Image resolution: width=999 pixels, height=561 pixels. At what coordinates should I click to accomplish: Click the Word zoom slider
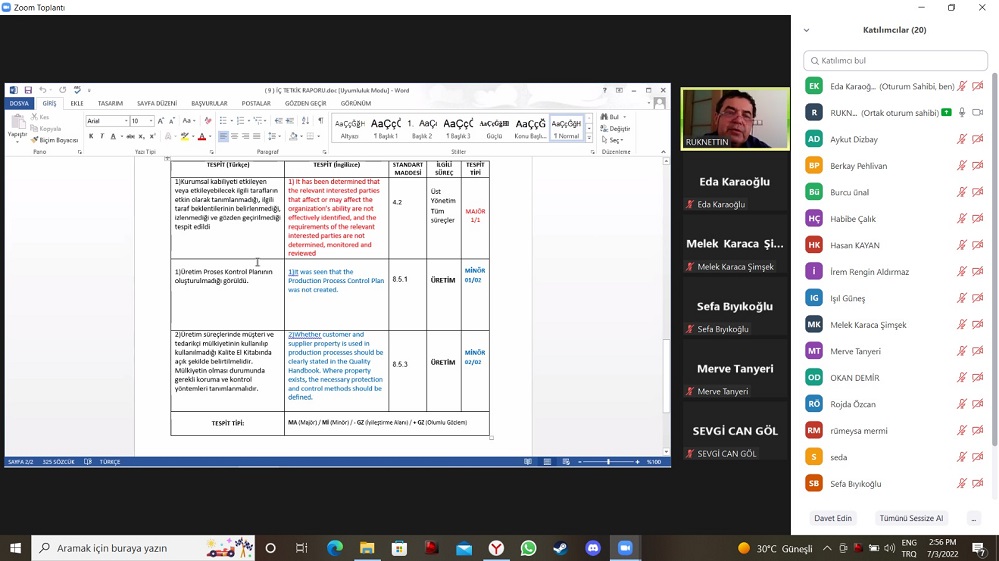tap(610, 462)
